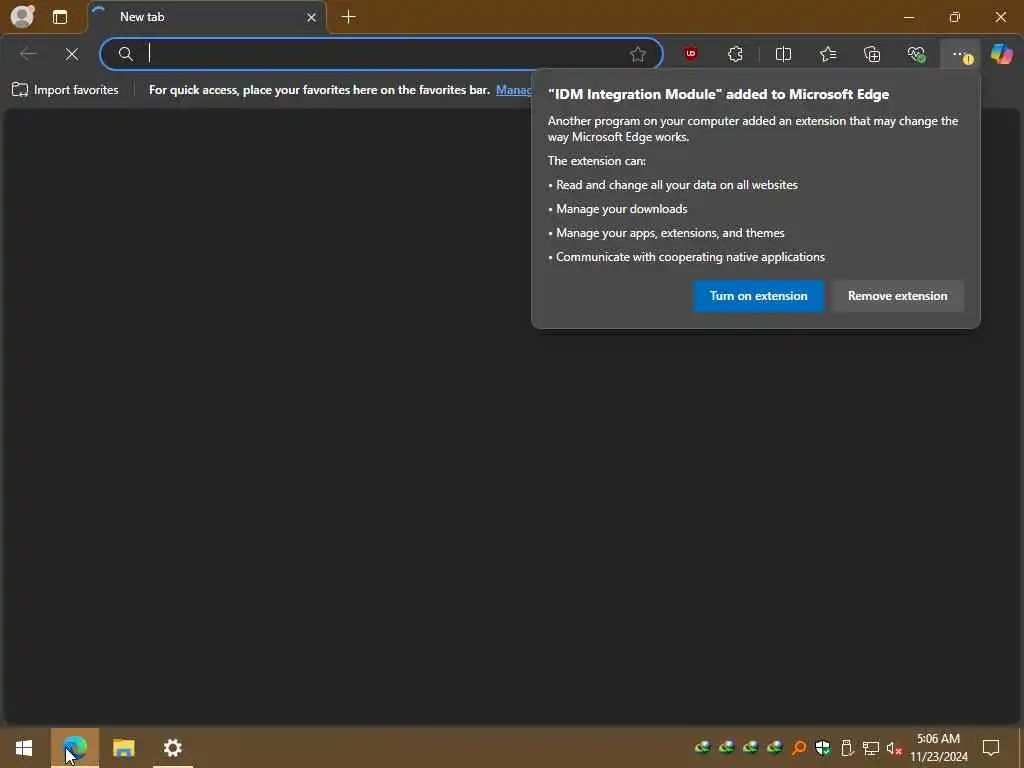
Task: Open the Favorites list
Action: pos(827,54)
